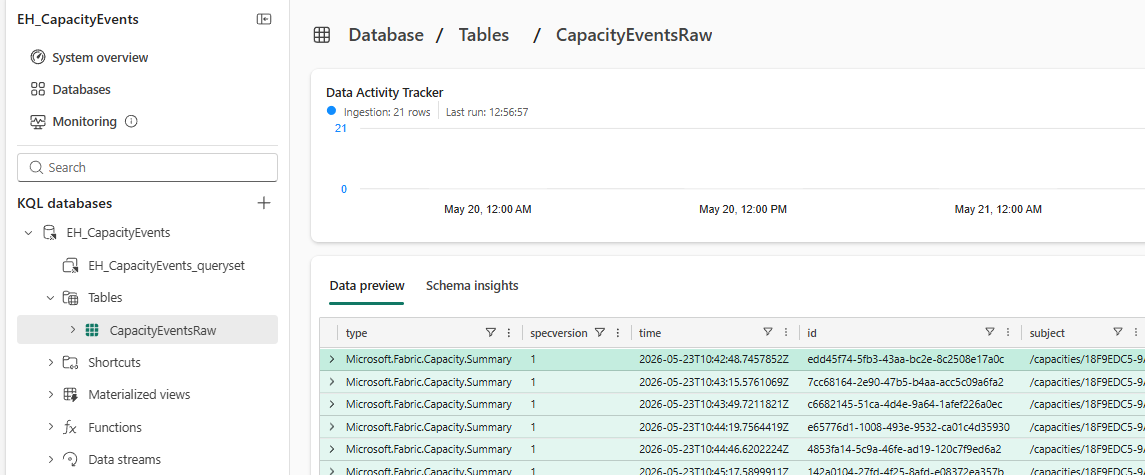Open type column options menu

pos(509,332)
